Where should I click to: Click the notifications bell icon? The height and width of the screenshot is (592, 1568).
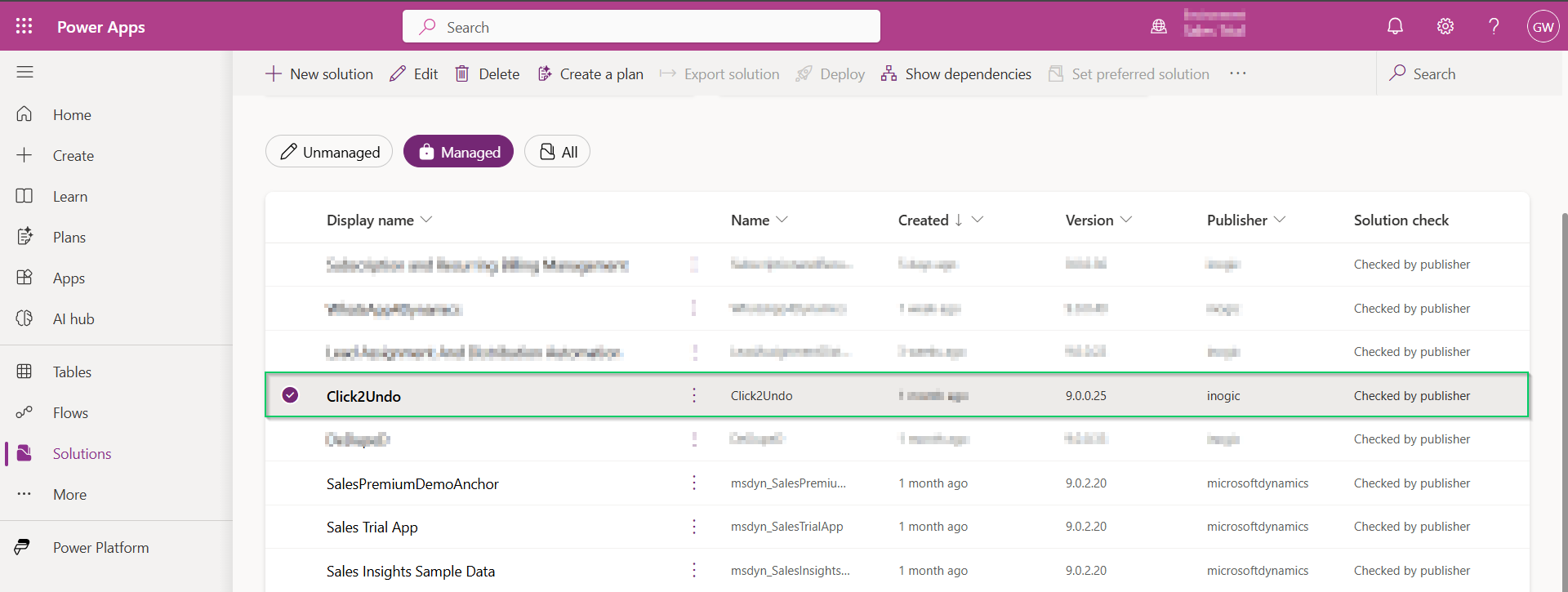[1395, 26]
